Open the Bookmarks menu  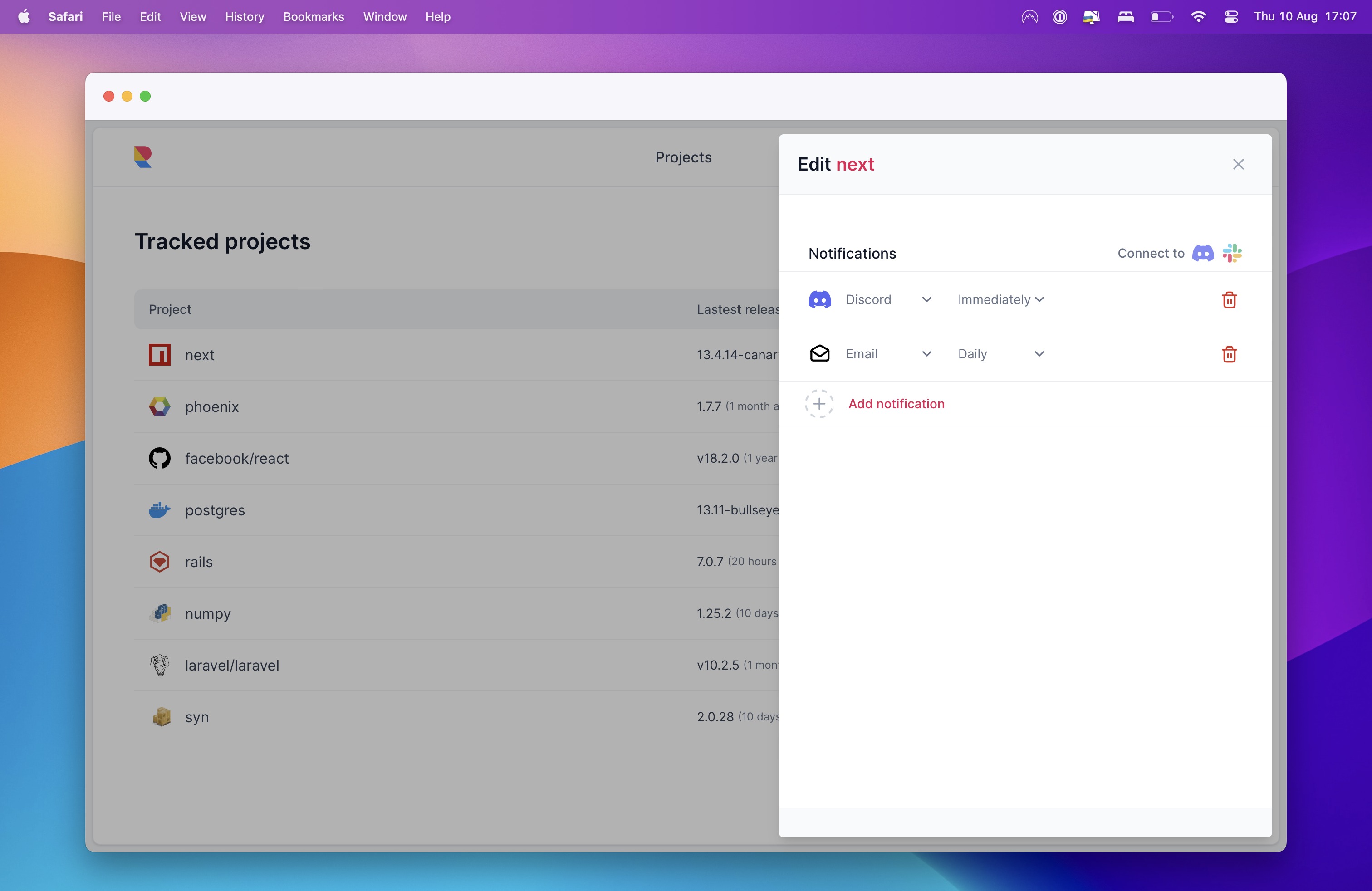[314, 17]
